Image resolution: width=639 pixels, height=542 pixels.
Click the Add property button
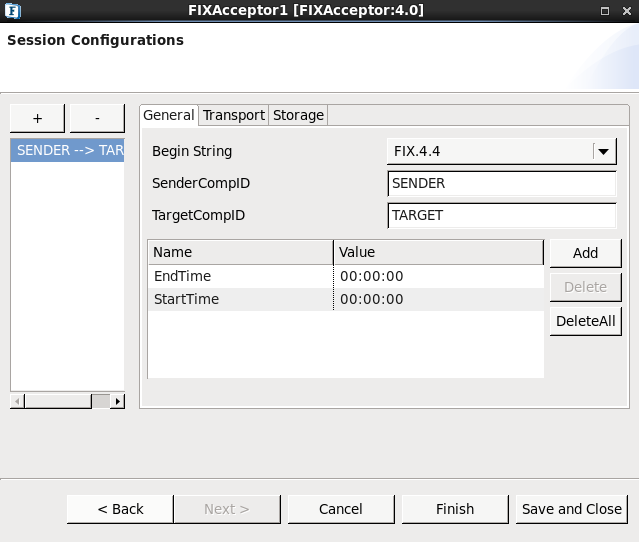[586, 253]
